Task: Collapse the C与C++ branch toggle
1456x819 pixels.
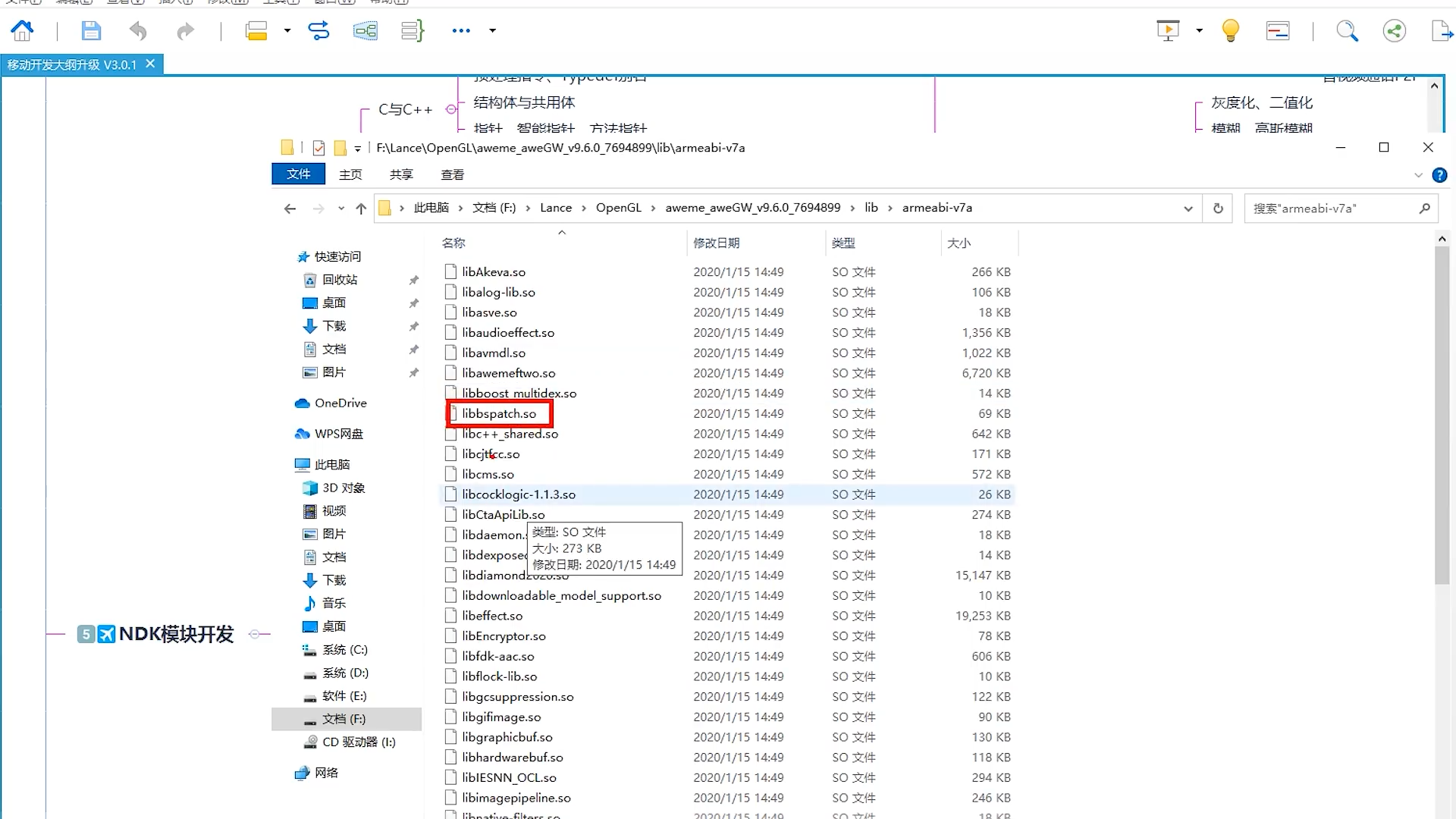Action: tap(451, 109)
